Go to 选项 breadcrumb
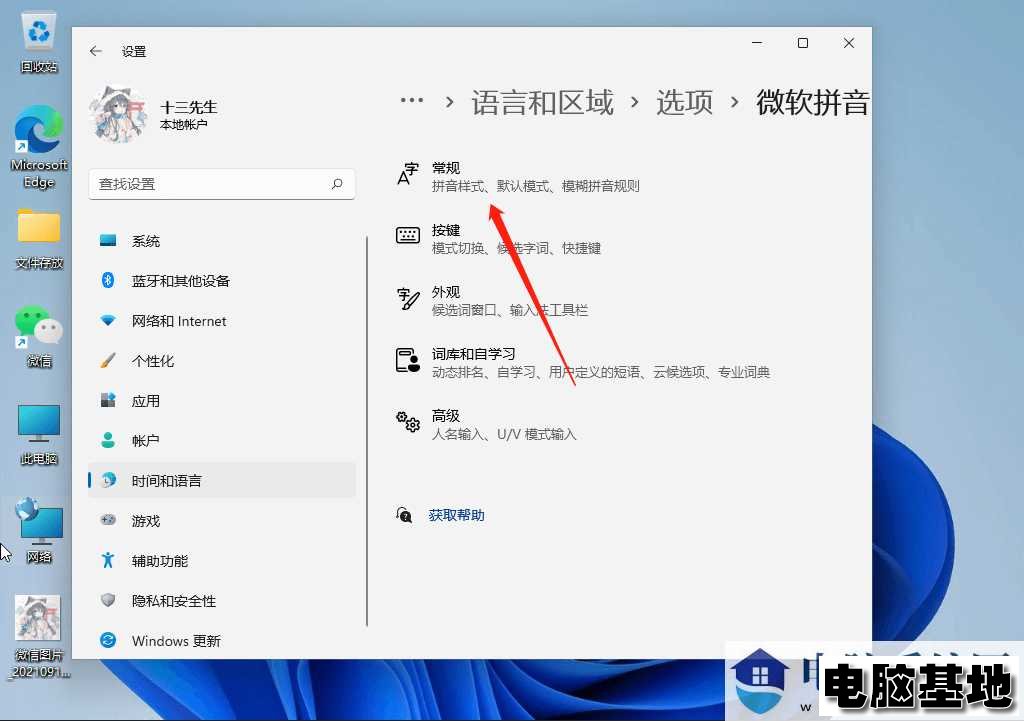 [684, 103]
